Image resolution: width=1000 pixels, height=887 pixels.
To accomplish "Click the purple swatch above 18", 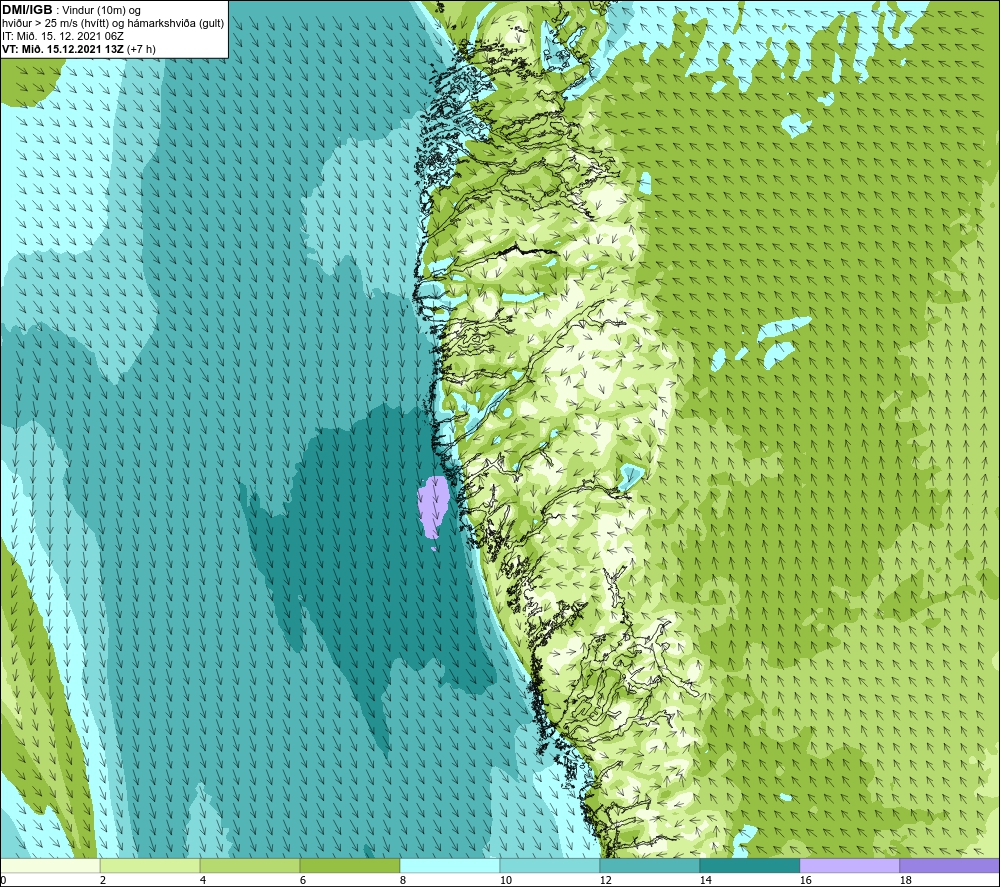I will pyautogui.click(x=950, y=865).
